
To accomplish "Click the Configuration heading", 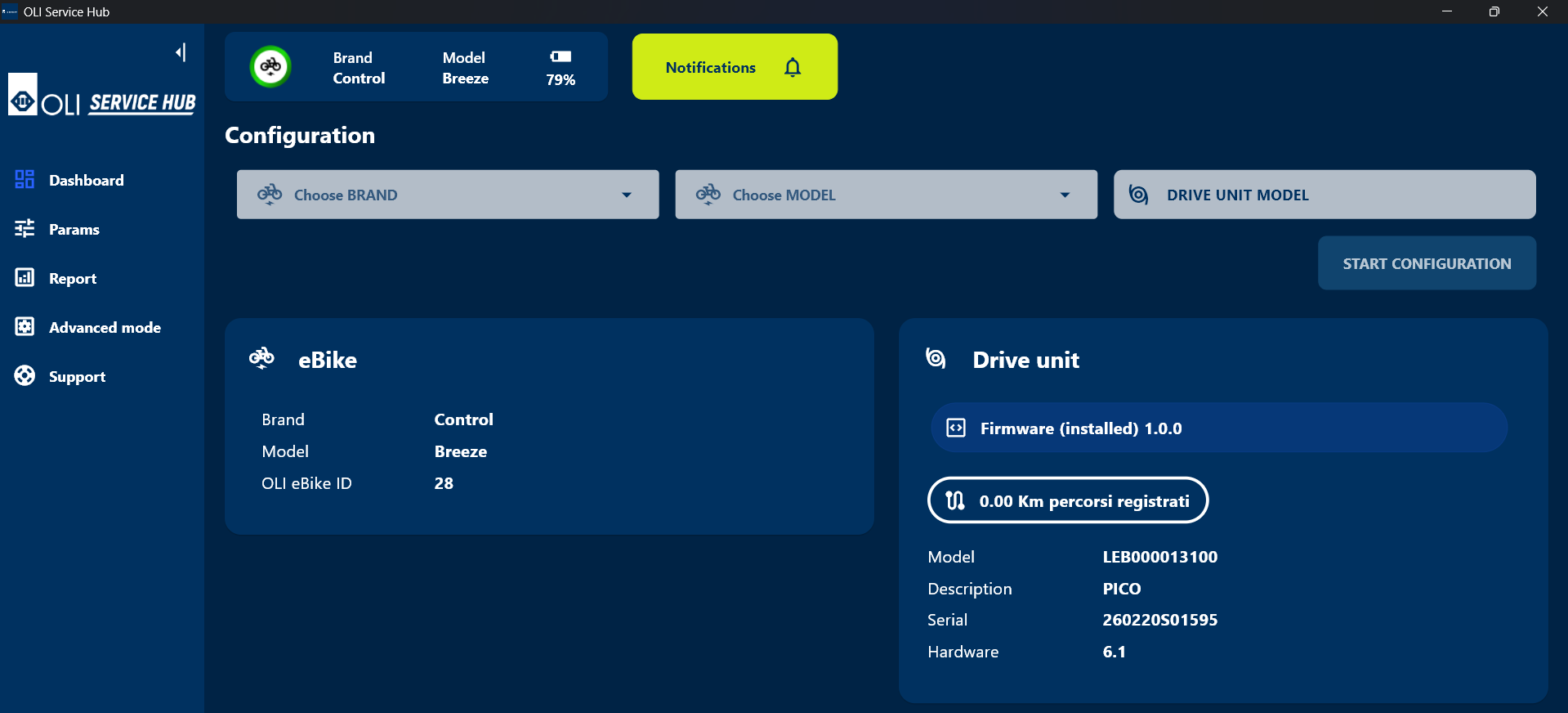I will click(300, 135).
